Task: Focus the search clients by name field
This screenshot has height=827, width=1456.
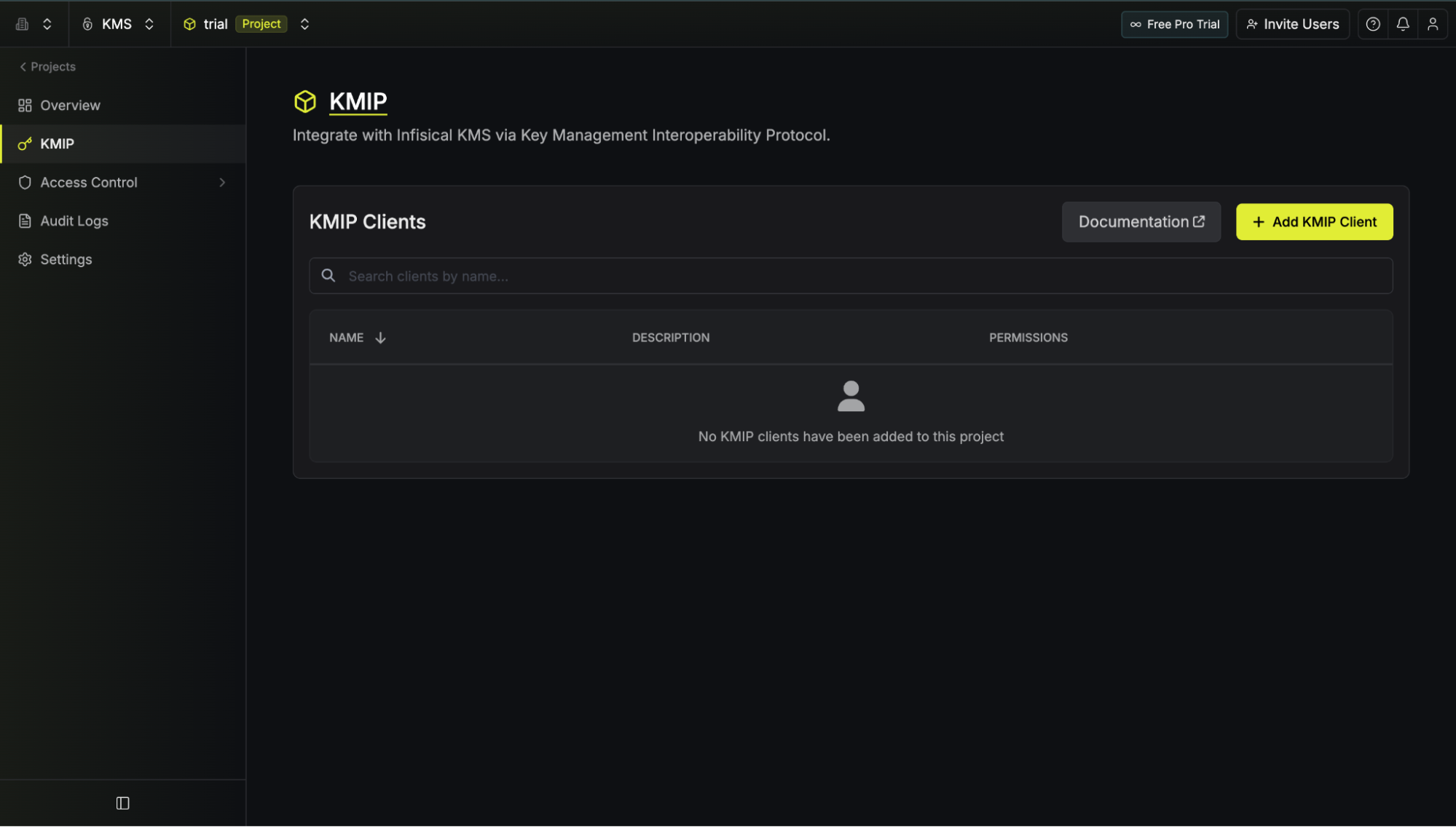Action: coord(851,276)
